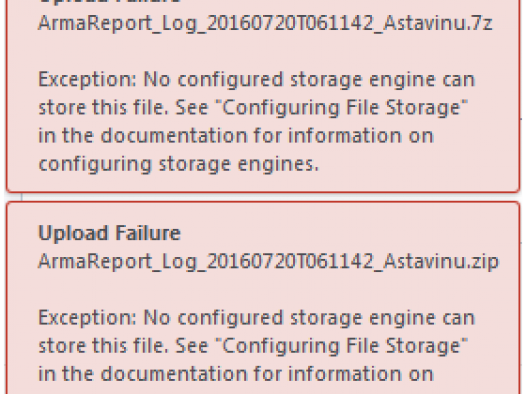The width and height of the screenshot is (526, 394).
Task: Click "in the documentation for information on" in first notification
Action: 236,136
